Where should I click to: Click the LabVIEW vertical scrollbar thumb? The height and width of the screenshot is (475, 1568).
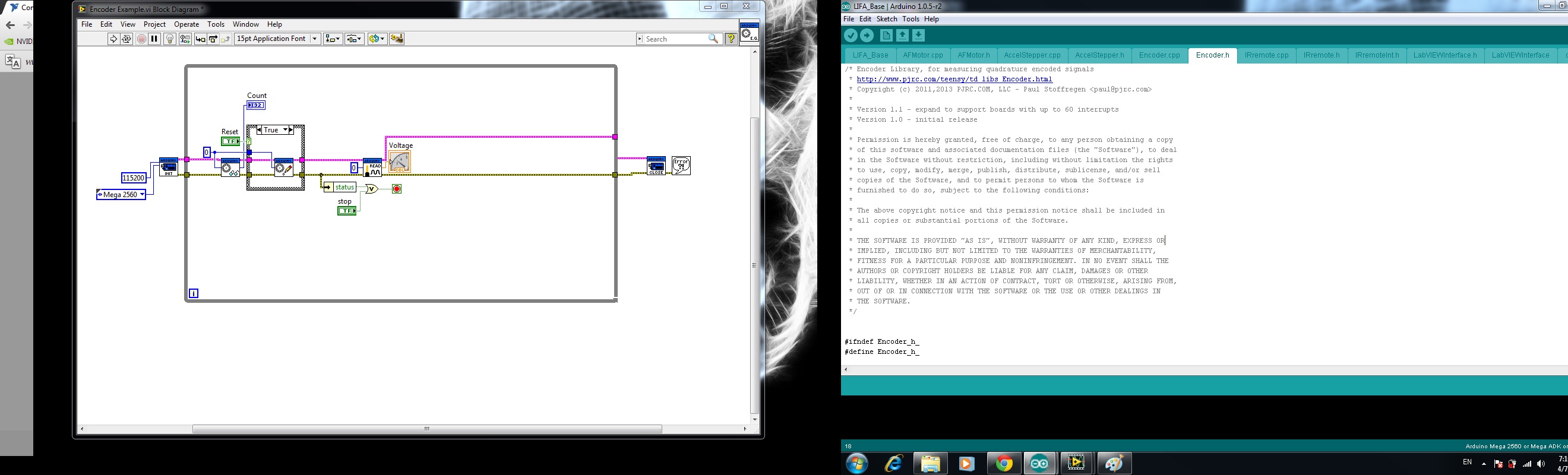(755, 265)
